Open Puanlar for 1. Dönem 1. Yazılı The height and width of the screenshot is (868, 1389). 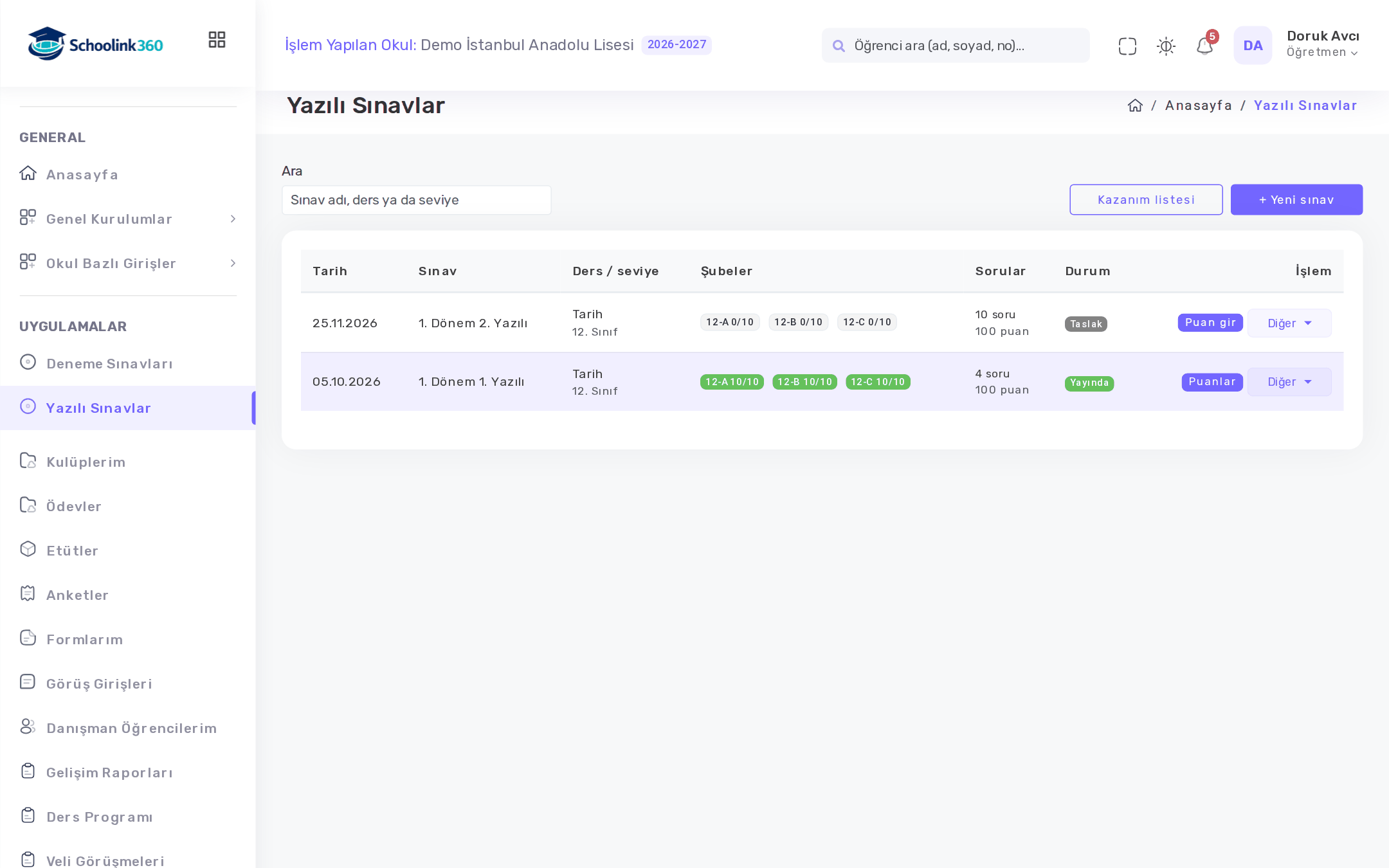click(x=1212, y=382)
